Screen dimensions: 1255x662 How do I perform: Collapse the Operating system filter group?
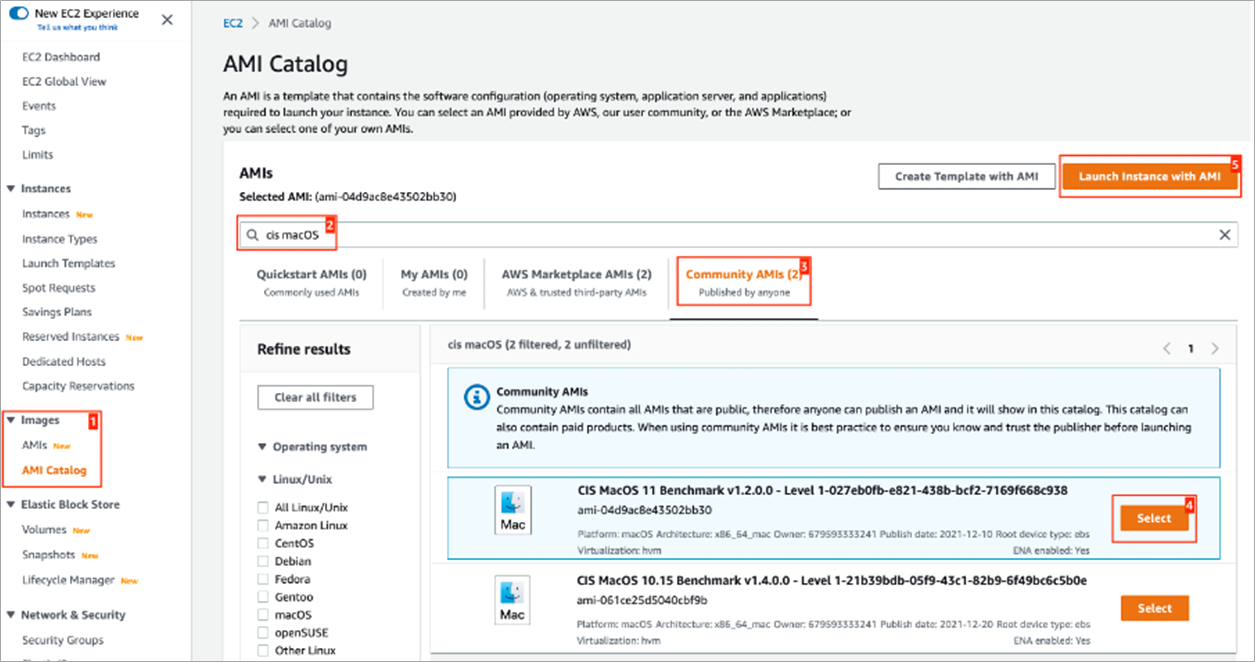[x=262, y=447]
